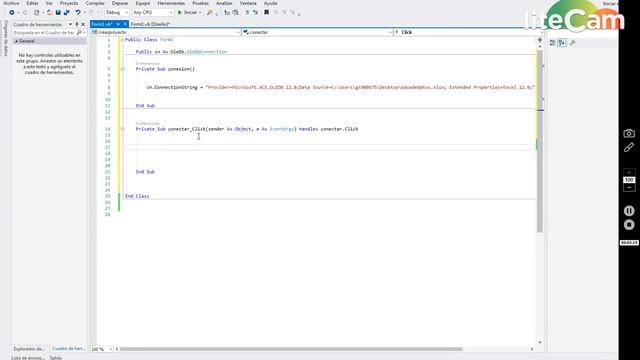
Task: Open the Salida output panel
Action: [x=56, y=358]
